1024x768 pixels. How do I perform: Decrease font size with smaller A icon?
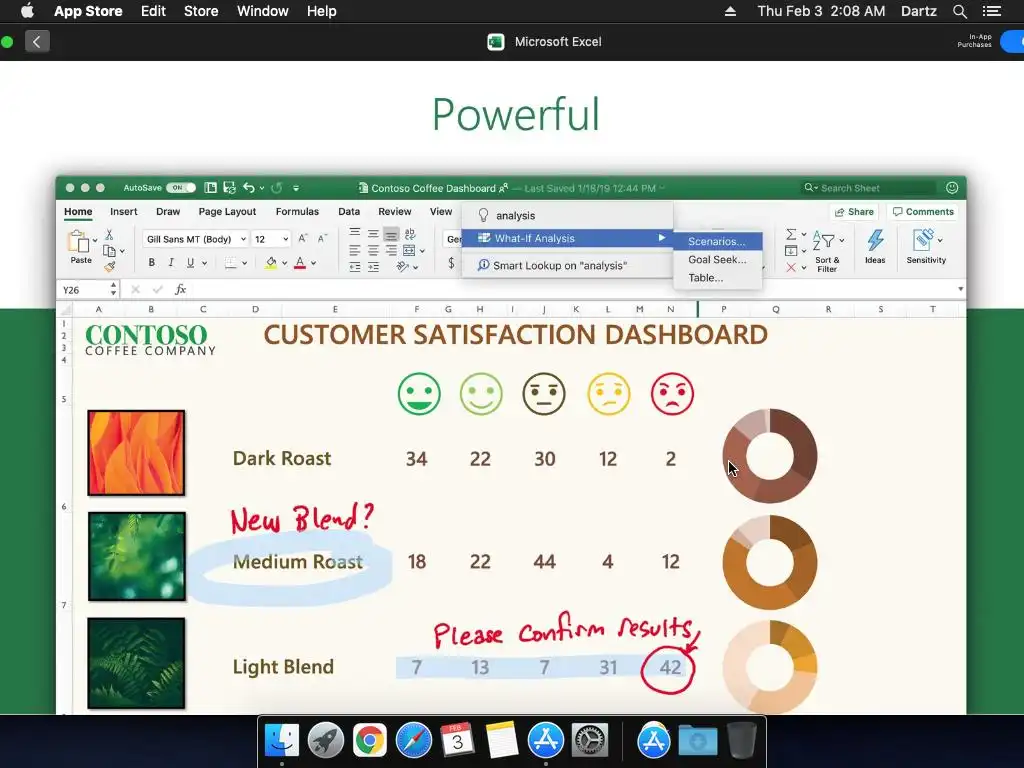(x=322, y=239)
